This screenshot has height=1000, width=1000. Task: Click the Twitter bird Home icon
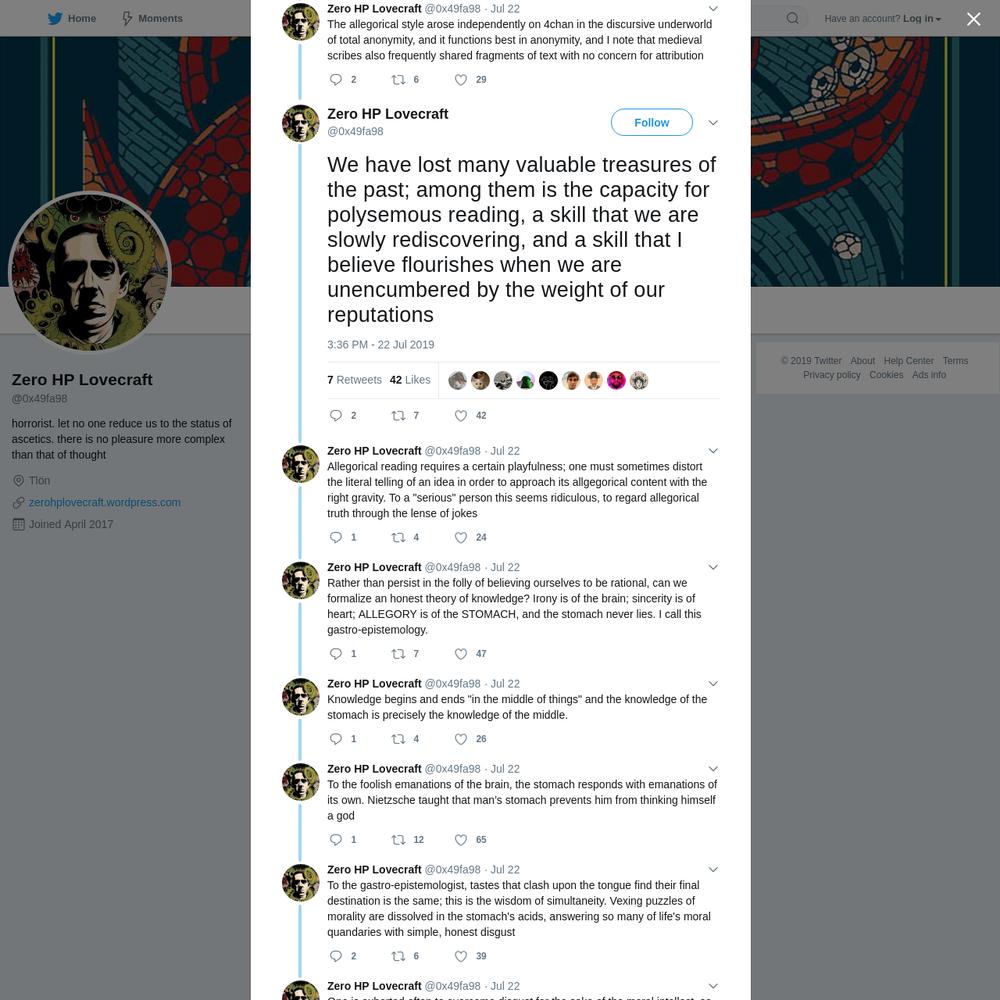coord(55,18)
